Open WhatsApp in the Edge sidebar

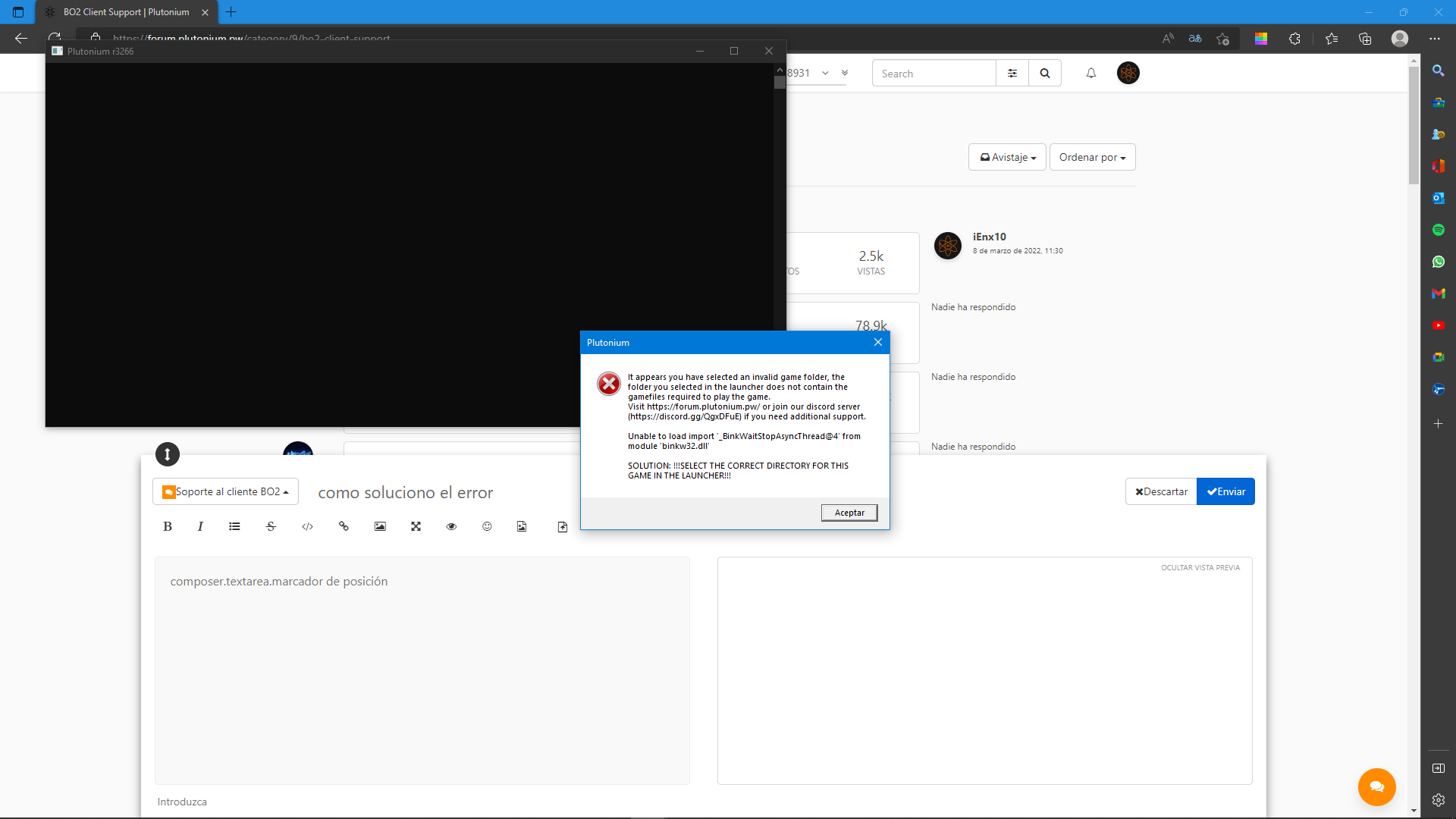point(1438,262)
